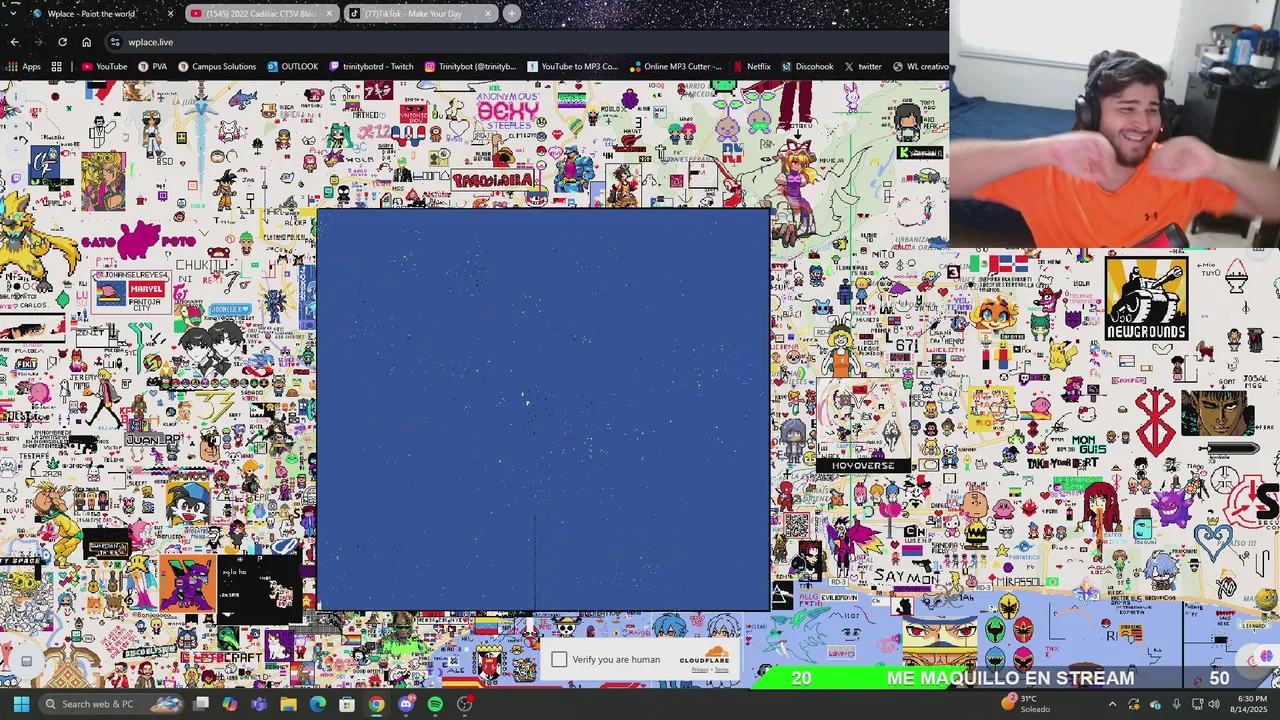Viewport: 1280px width, 720px height.
Task: Open Spotify from taskbar
Action: point(435,704)
